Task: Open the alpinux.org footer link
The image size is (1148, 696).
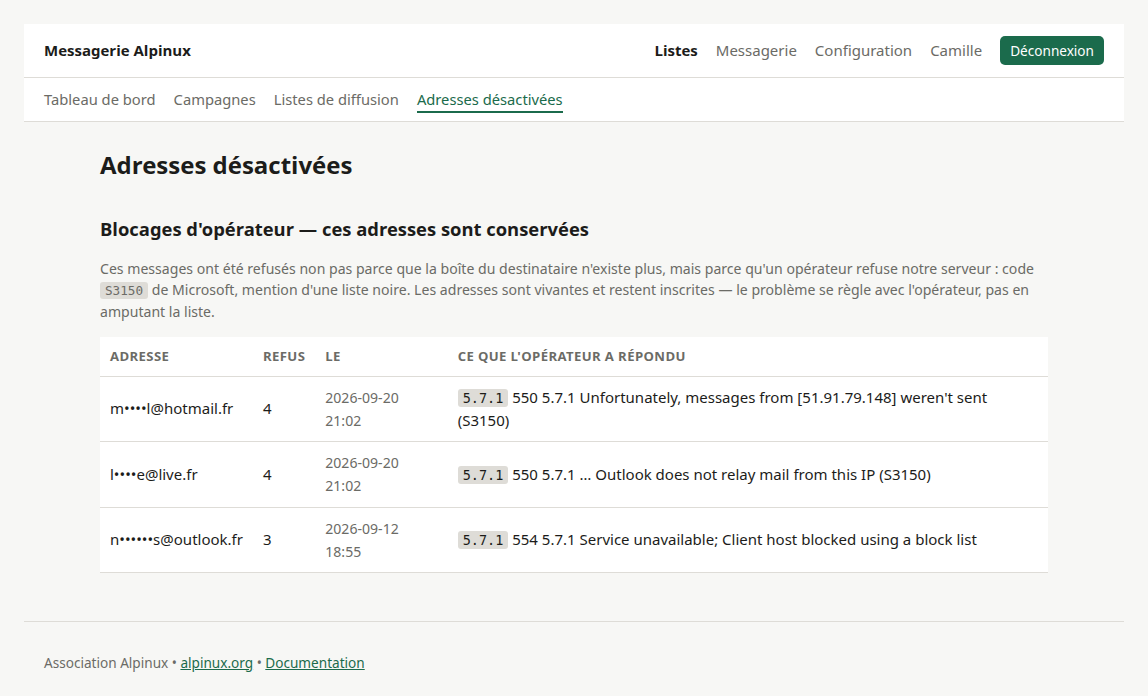Action: pyautogui.click(x=216, y=663)
